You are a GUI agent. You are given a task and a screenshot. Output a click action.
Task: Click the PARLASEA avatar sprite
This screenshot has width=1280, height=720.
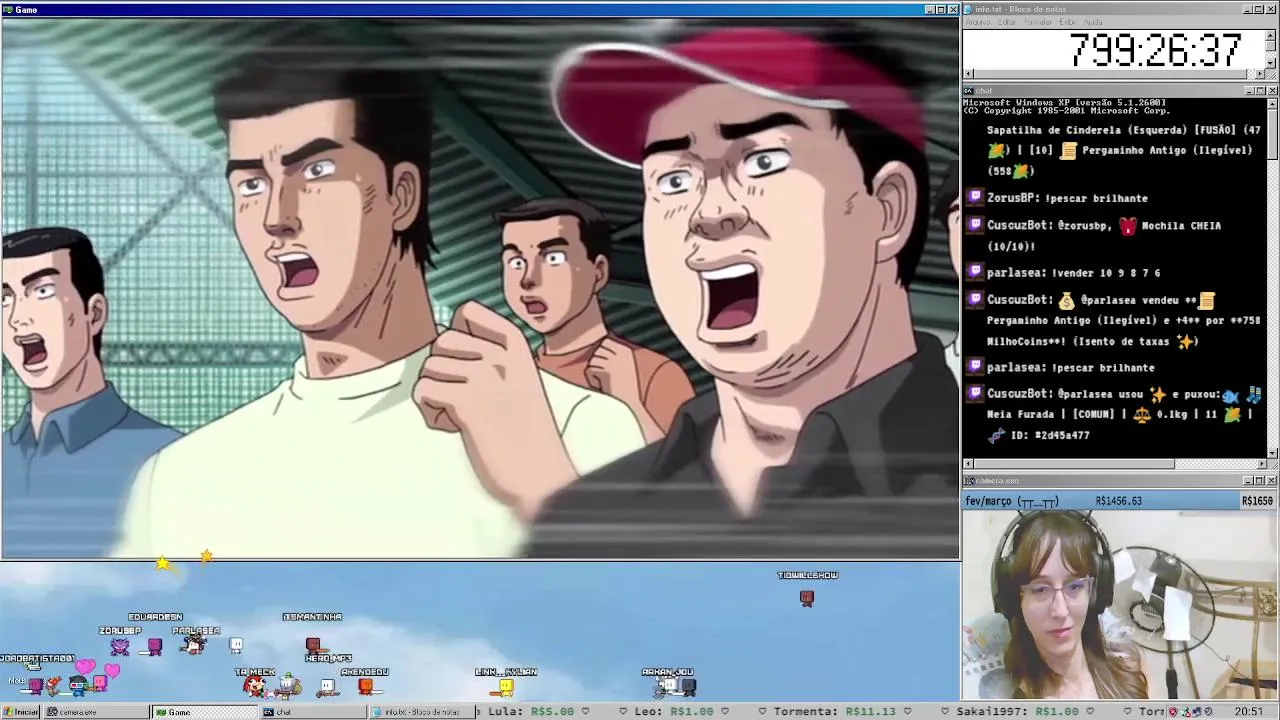point(193,646)
